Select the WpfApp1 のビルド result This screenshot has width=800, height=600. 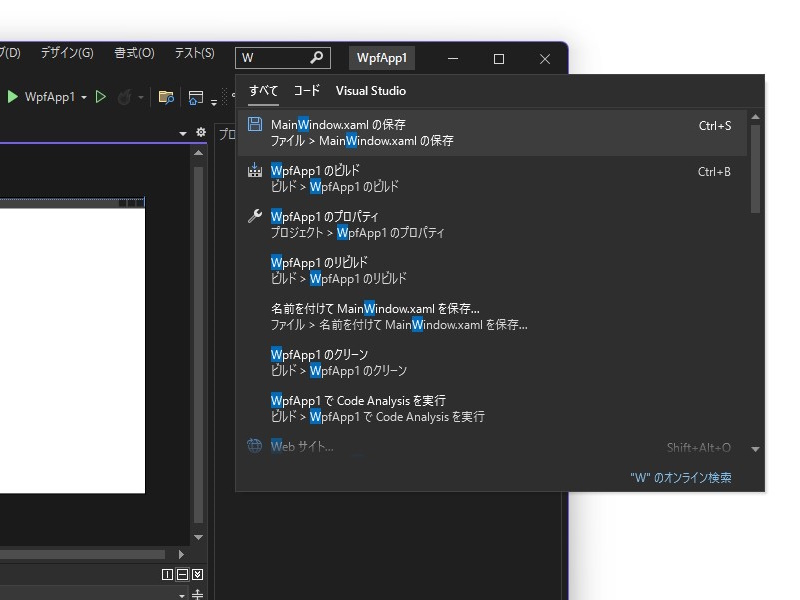[492, 178]
